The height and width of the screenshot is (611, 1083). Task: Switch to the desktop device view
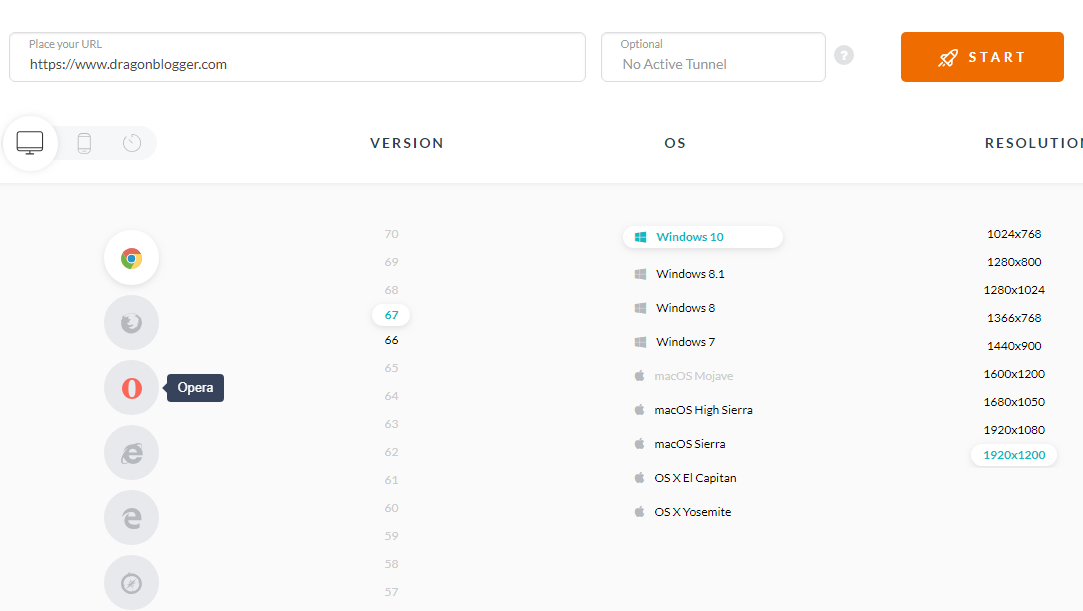tap(31, 143)
